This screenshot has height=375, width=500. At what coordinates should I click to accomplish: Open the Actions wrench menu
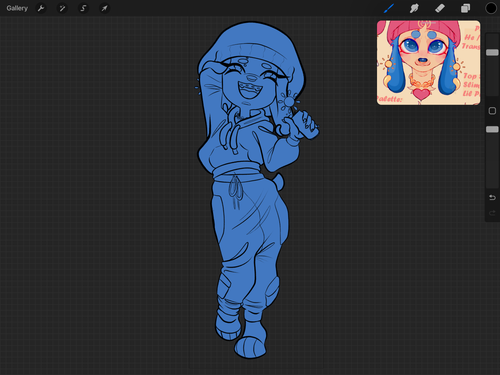(x=41, y=8)
